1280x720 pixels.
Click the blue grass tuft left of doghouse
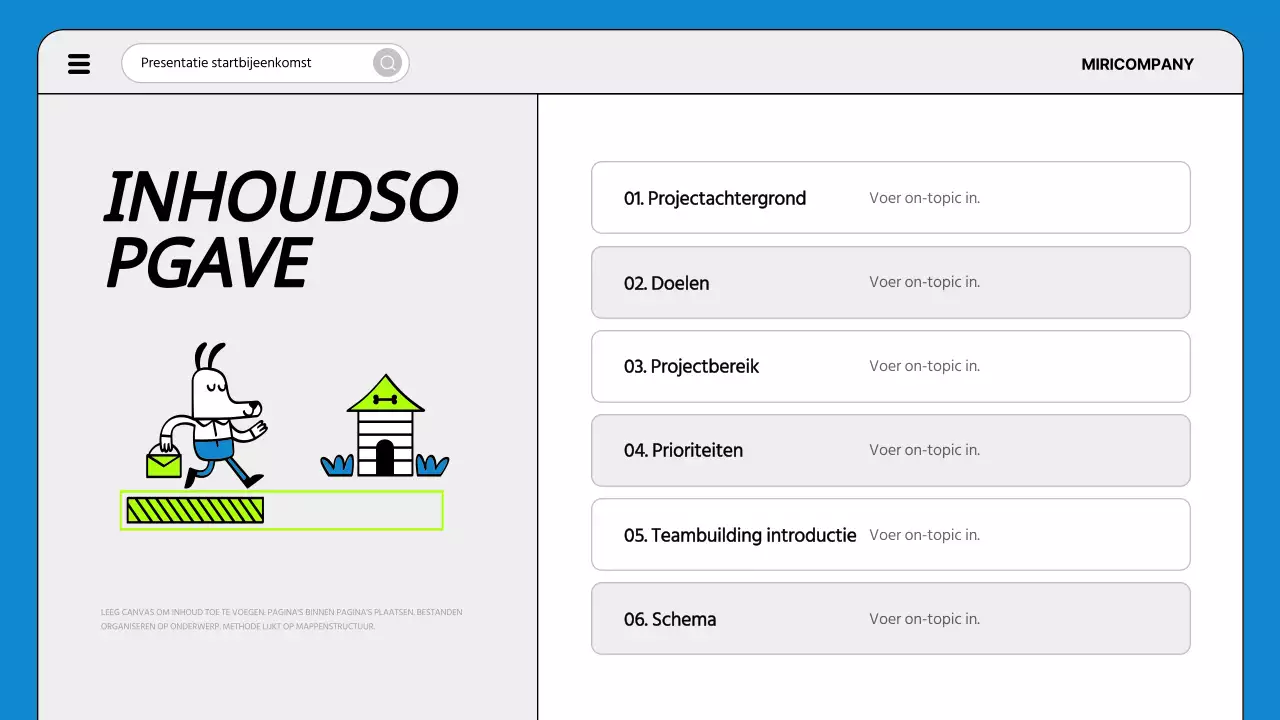click(x=338, y=465)
